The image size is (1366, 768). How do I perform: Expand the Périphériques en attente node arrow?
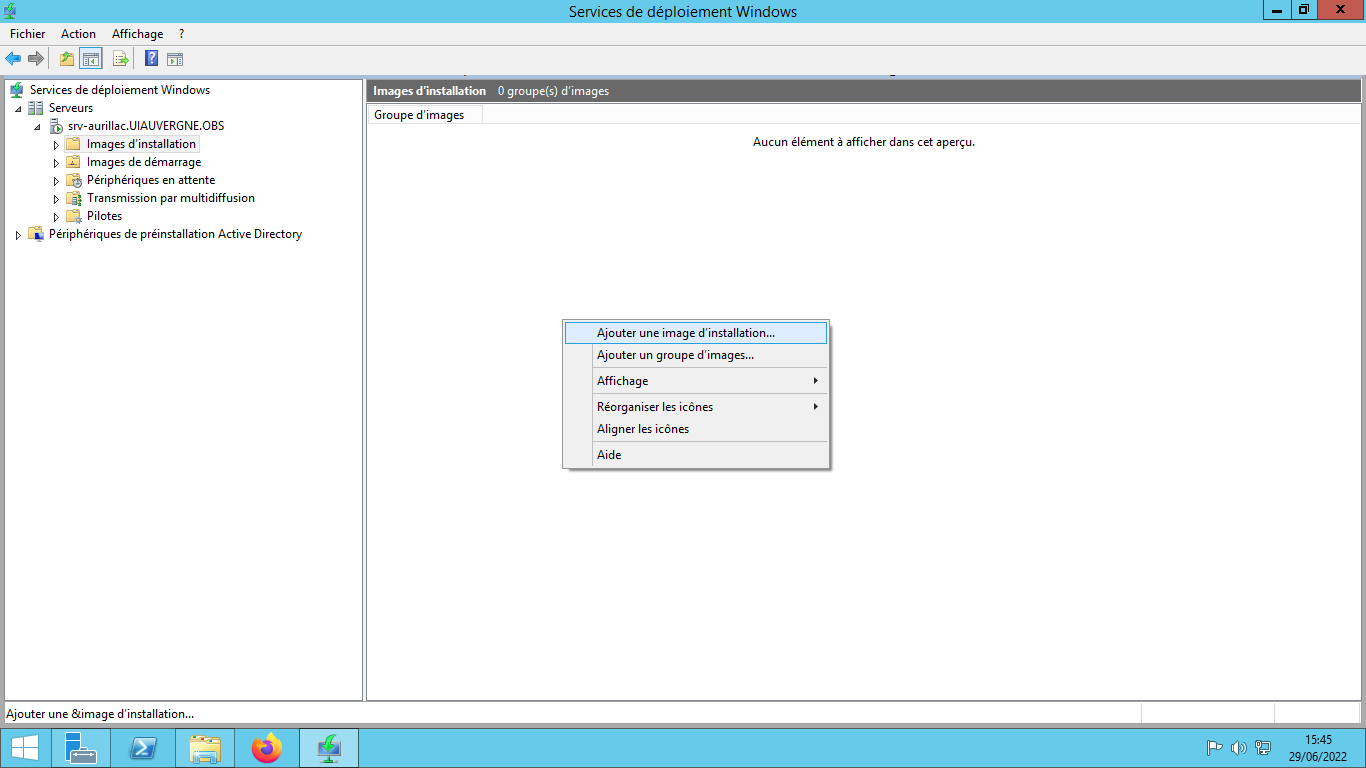[56, 181]
